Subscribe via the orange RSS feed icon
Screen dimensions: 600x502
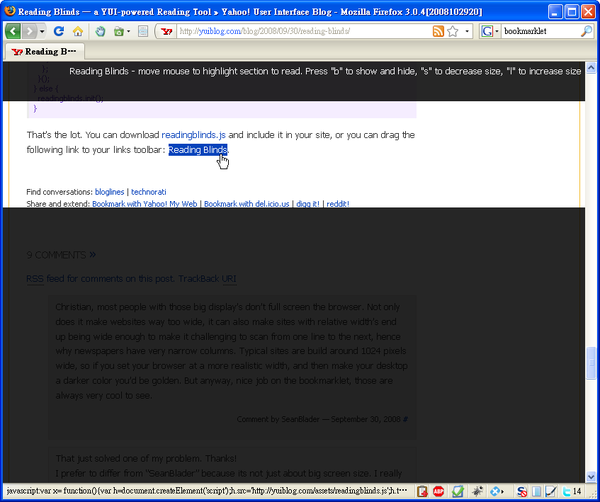tap(438, 31)
